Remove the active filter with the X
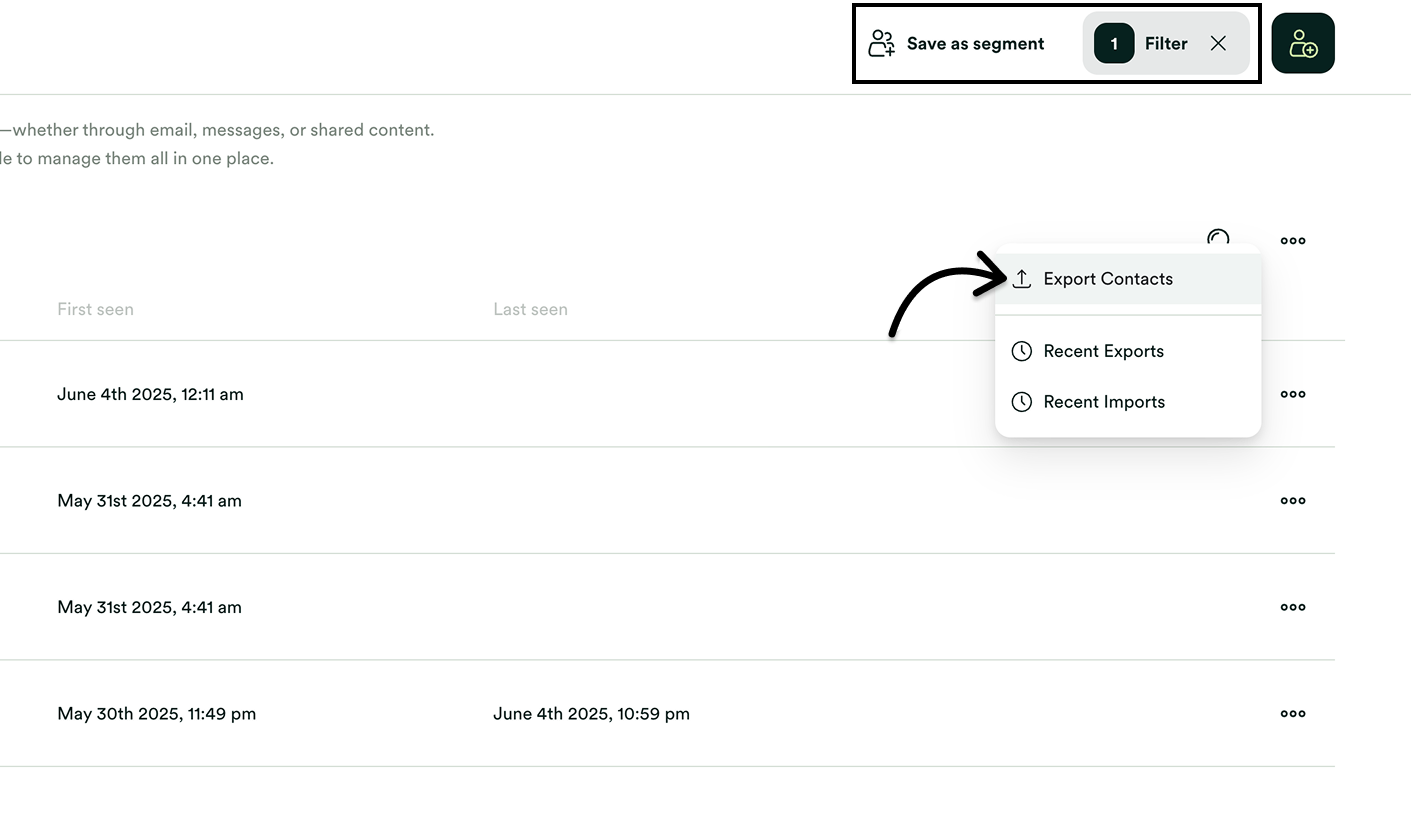 coord(1218,43)
